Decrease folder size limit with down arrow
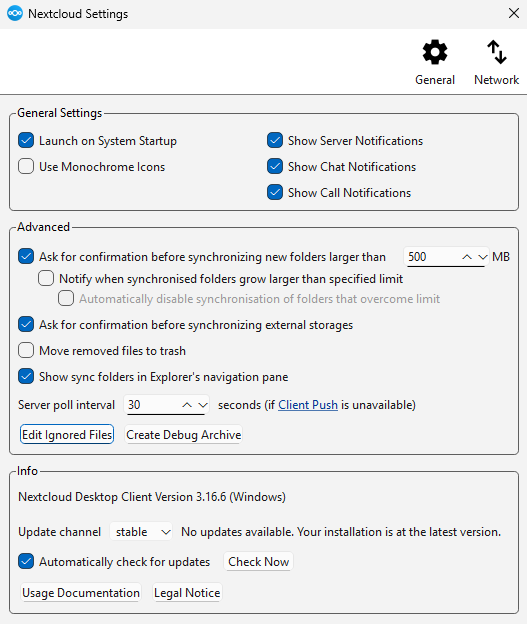The image size is (527, 624). point(482,257)
